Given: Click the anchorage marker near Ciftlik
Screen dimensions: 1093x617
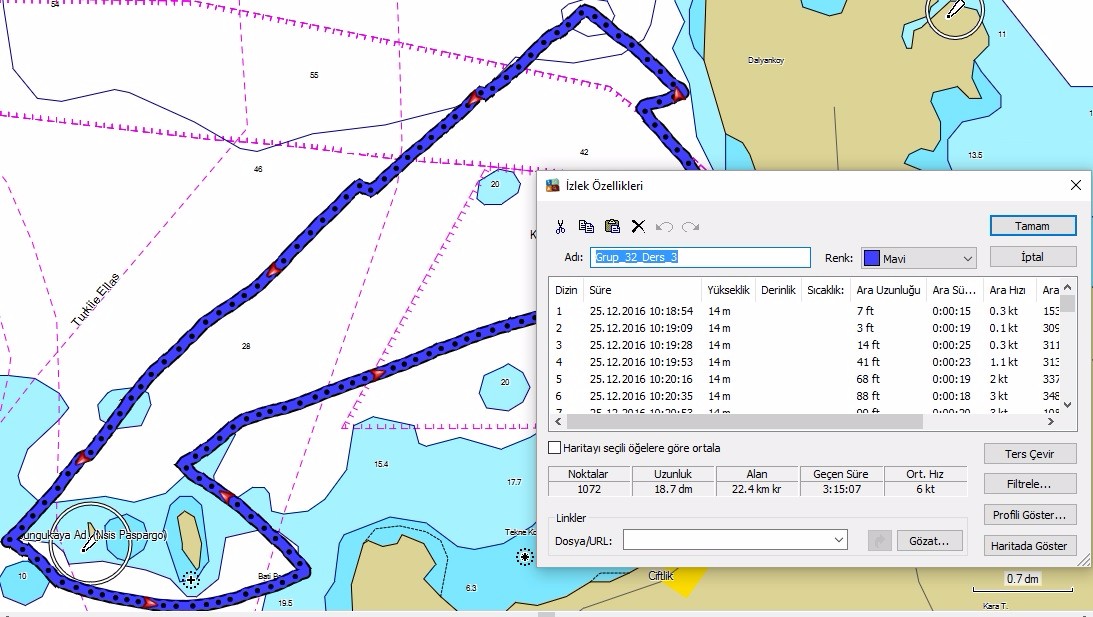Looking at the screenshot, I should [525, 556].
